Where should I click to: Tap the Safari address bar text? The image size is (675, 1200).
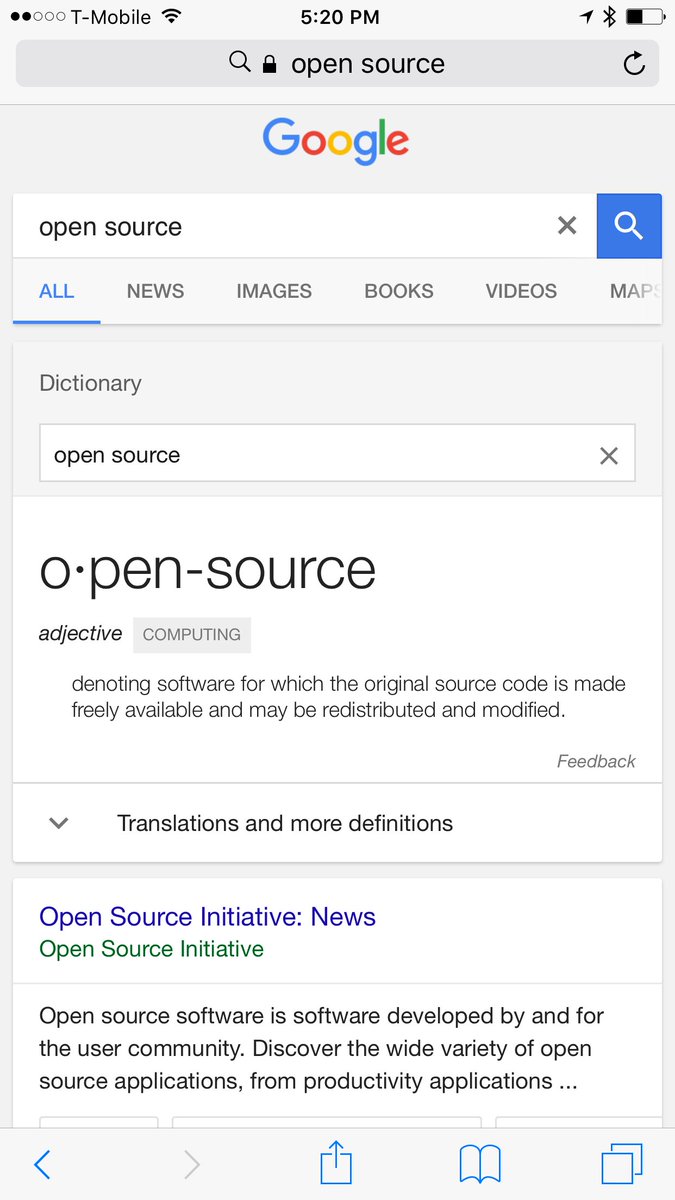(368, 64)
